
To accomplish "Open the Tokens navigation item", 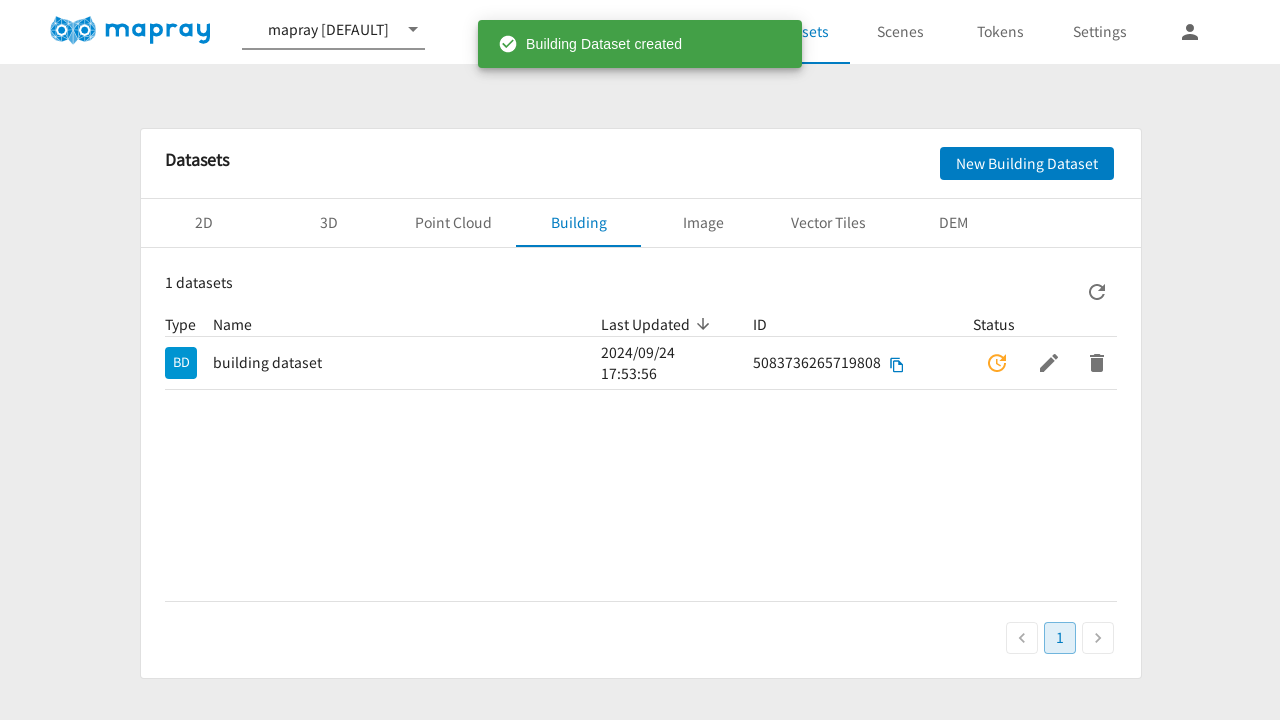I will pos(1000,32).
